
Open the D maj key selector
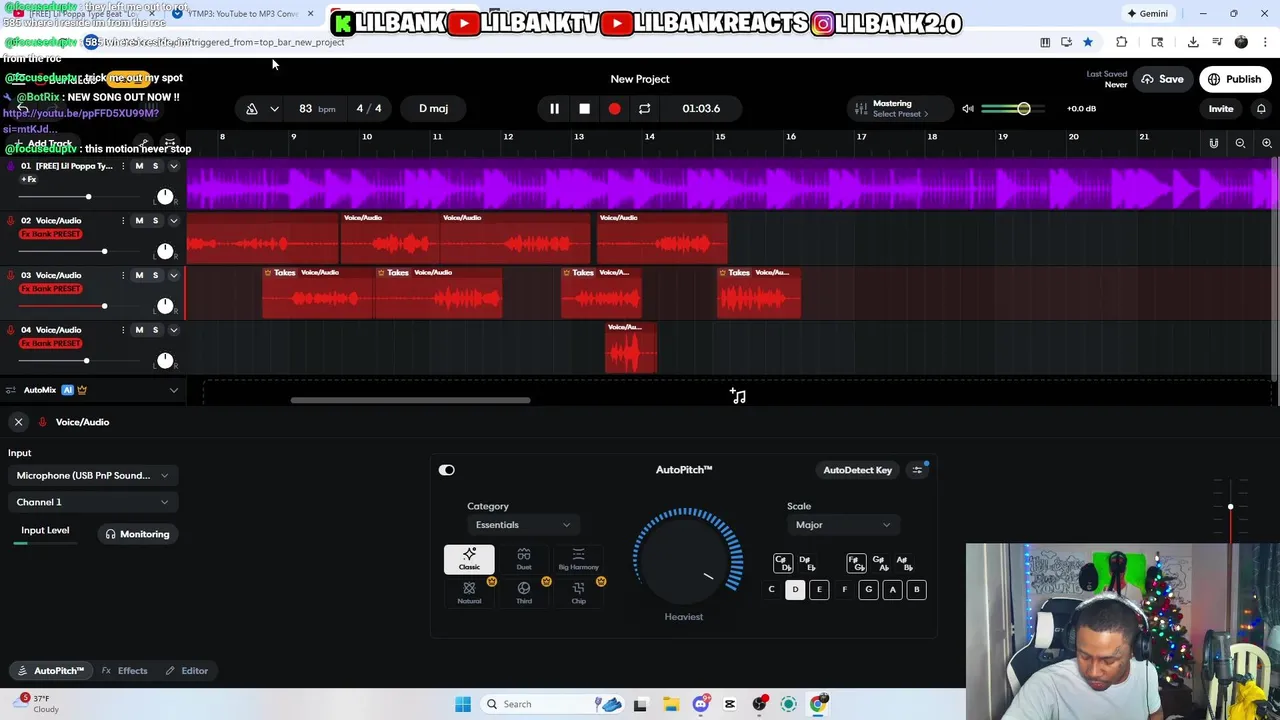433,108
